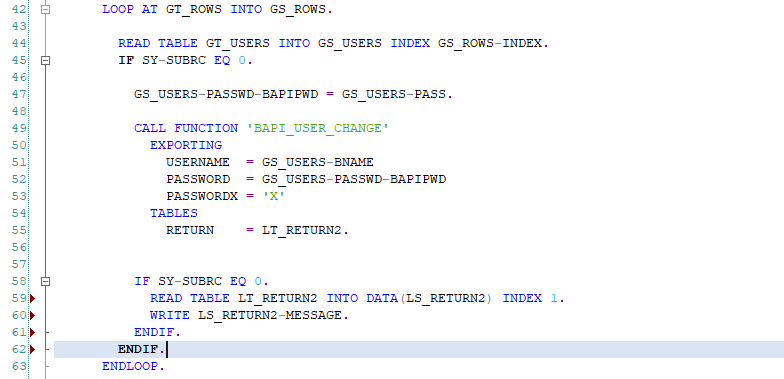The width and height of the screenshot is (784, 379).
Task: Click GS_ROWS at end of line 42
Action: click(x=298, y=10)
